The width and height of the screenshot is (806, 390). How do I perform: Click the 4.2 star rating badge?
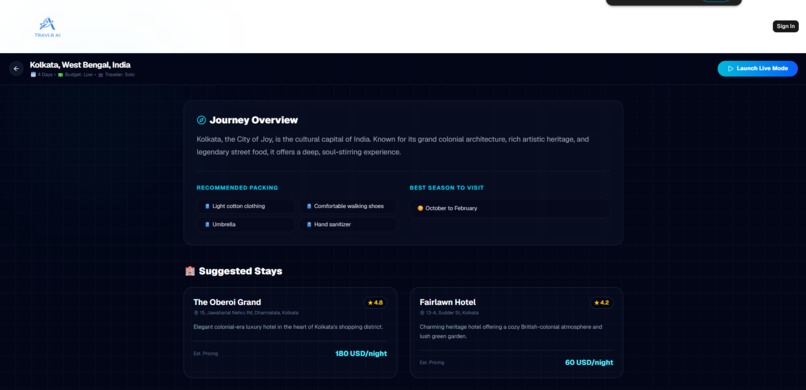601,303
